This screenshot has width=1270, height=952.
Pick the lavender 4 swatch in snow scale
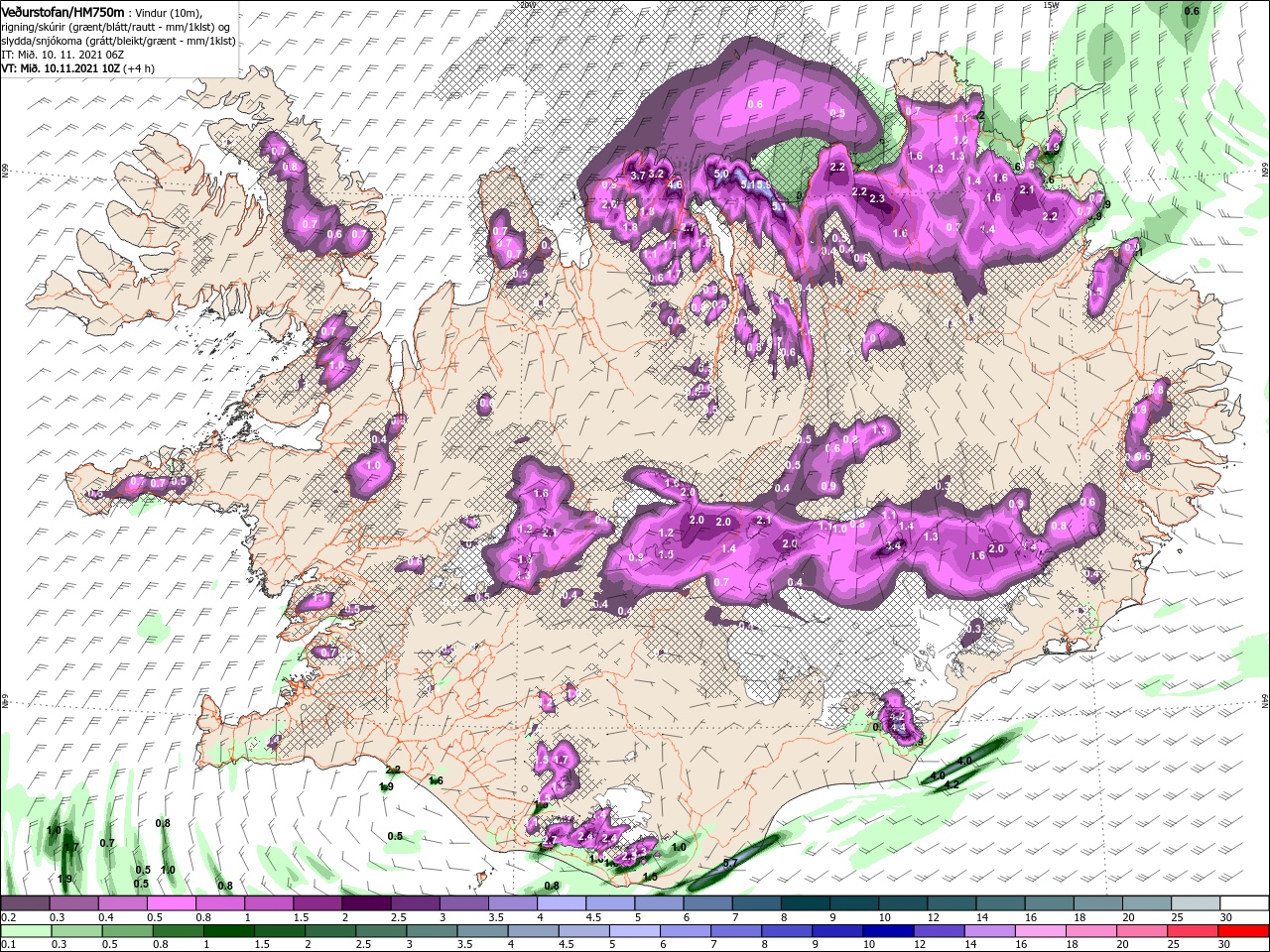coord(562,902)
